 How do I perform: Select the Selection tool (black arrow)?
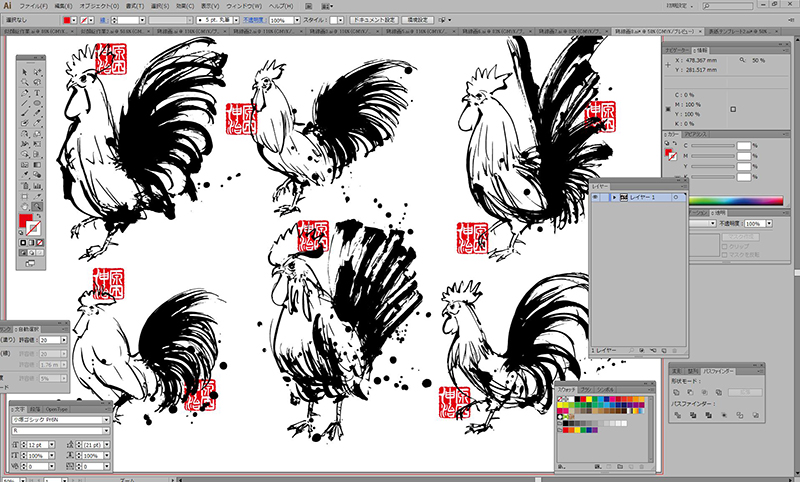24,72
